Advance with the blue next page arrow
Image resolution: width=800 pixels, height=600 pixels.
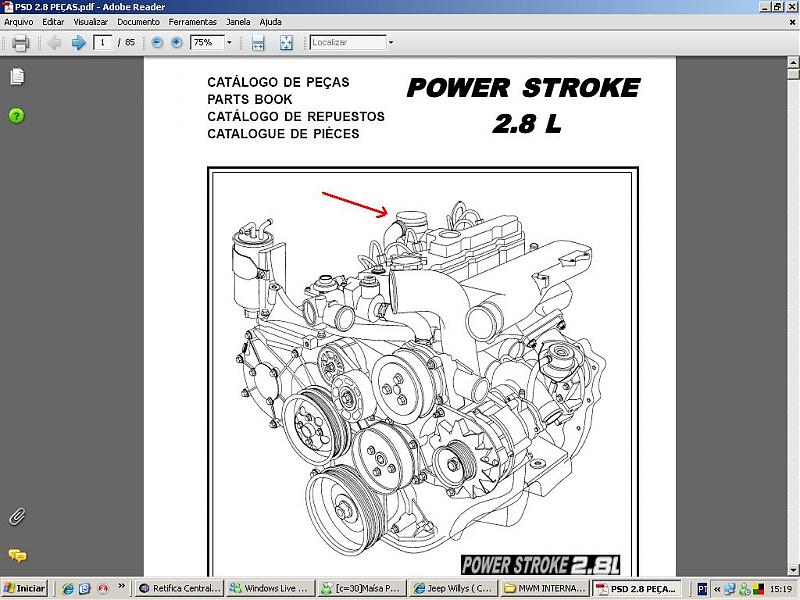click(78, 43)
